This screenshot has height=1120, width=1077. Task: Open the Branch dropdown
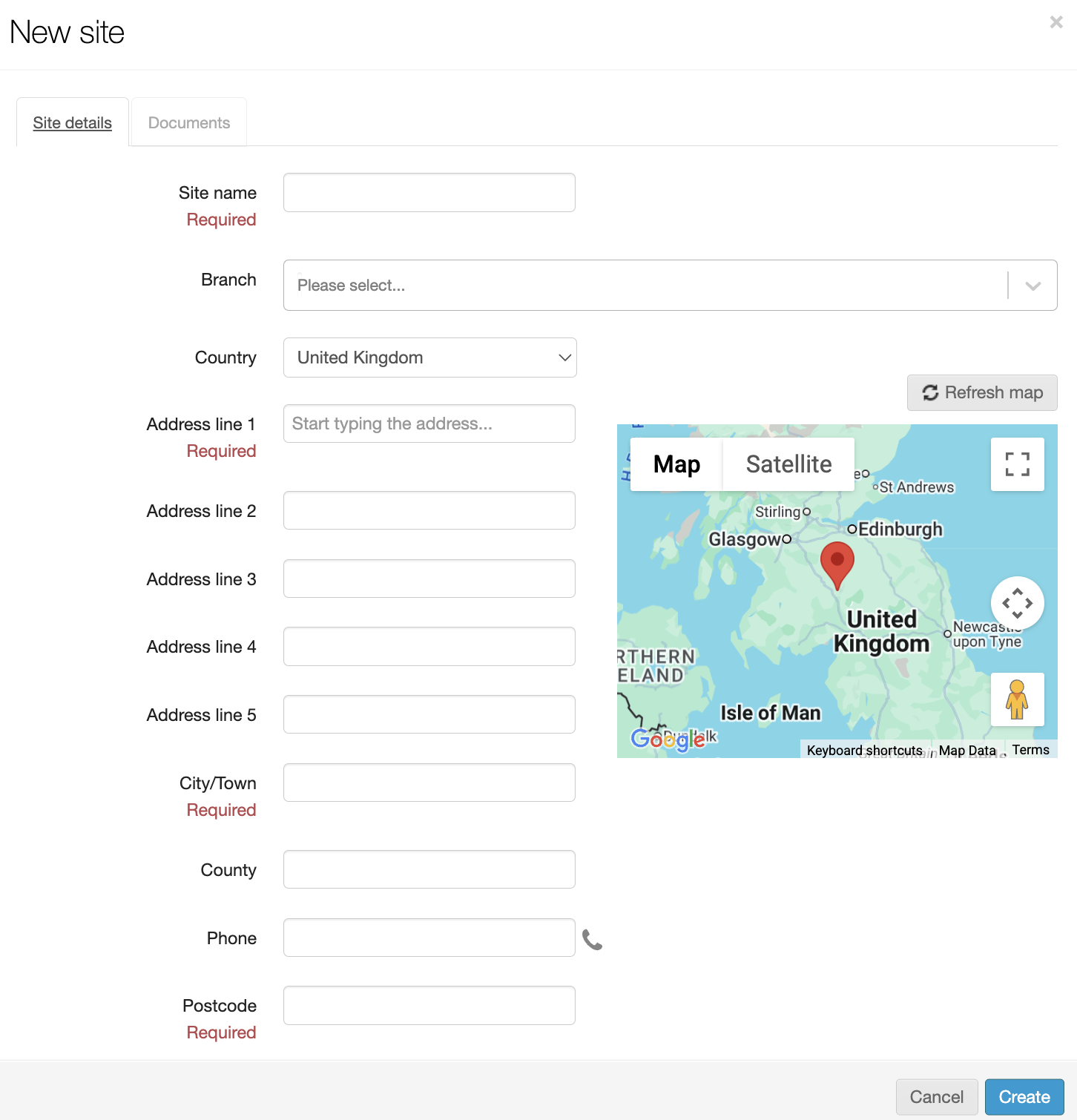pos(670,286)
